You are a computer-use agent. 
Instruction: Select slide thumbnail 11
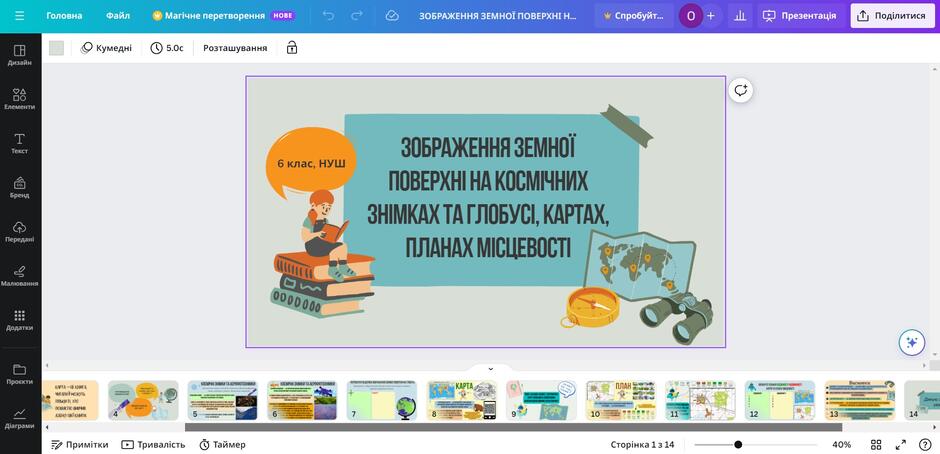pos(700,400)
